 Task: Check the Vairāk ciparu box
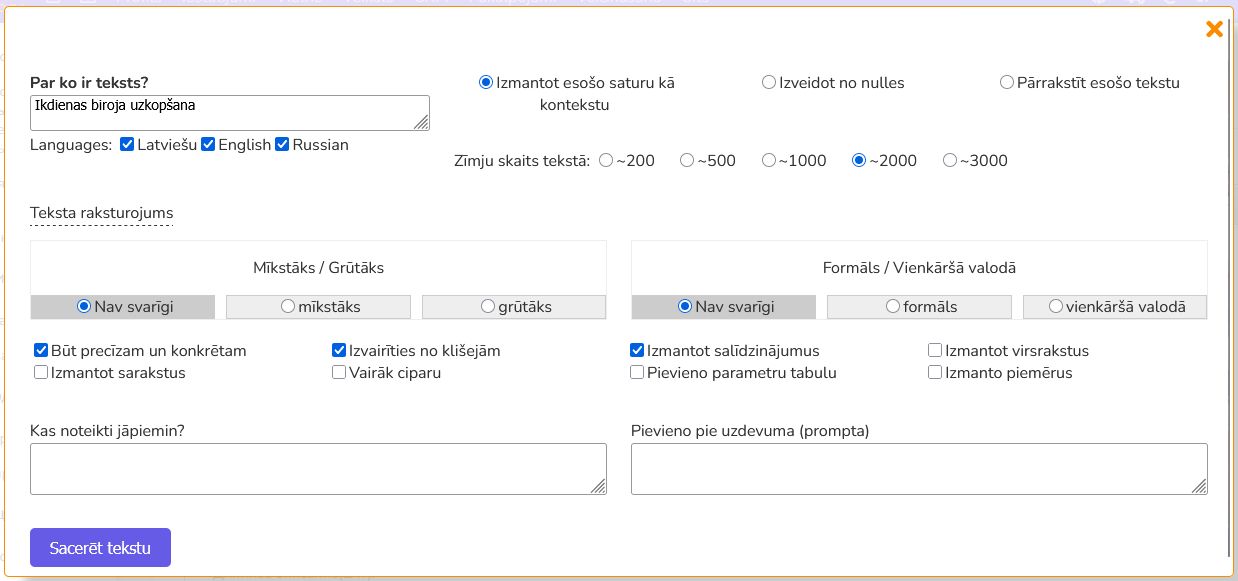point(339,372)
